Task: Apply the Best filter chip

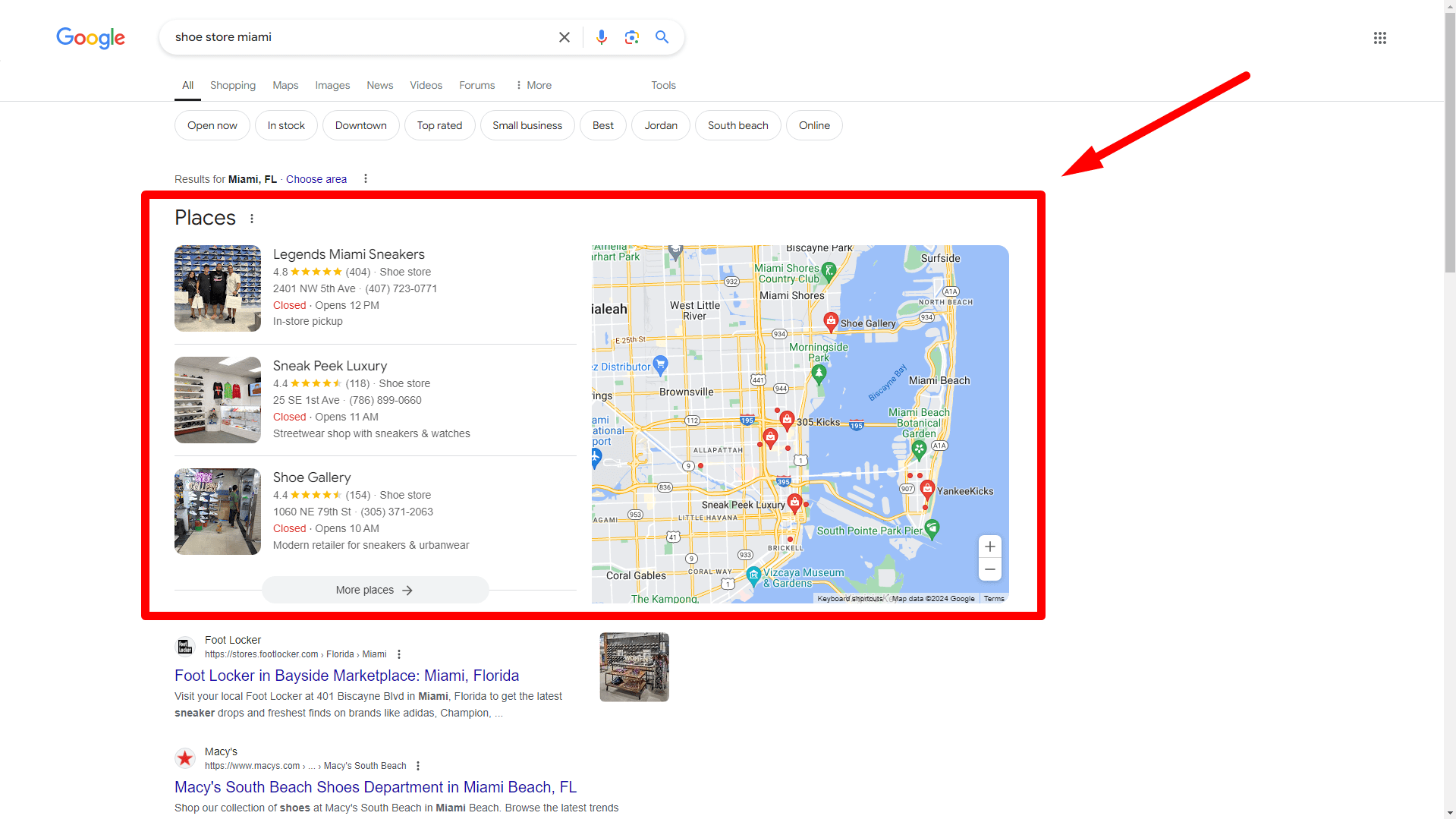Action: (602, 125)
